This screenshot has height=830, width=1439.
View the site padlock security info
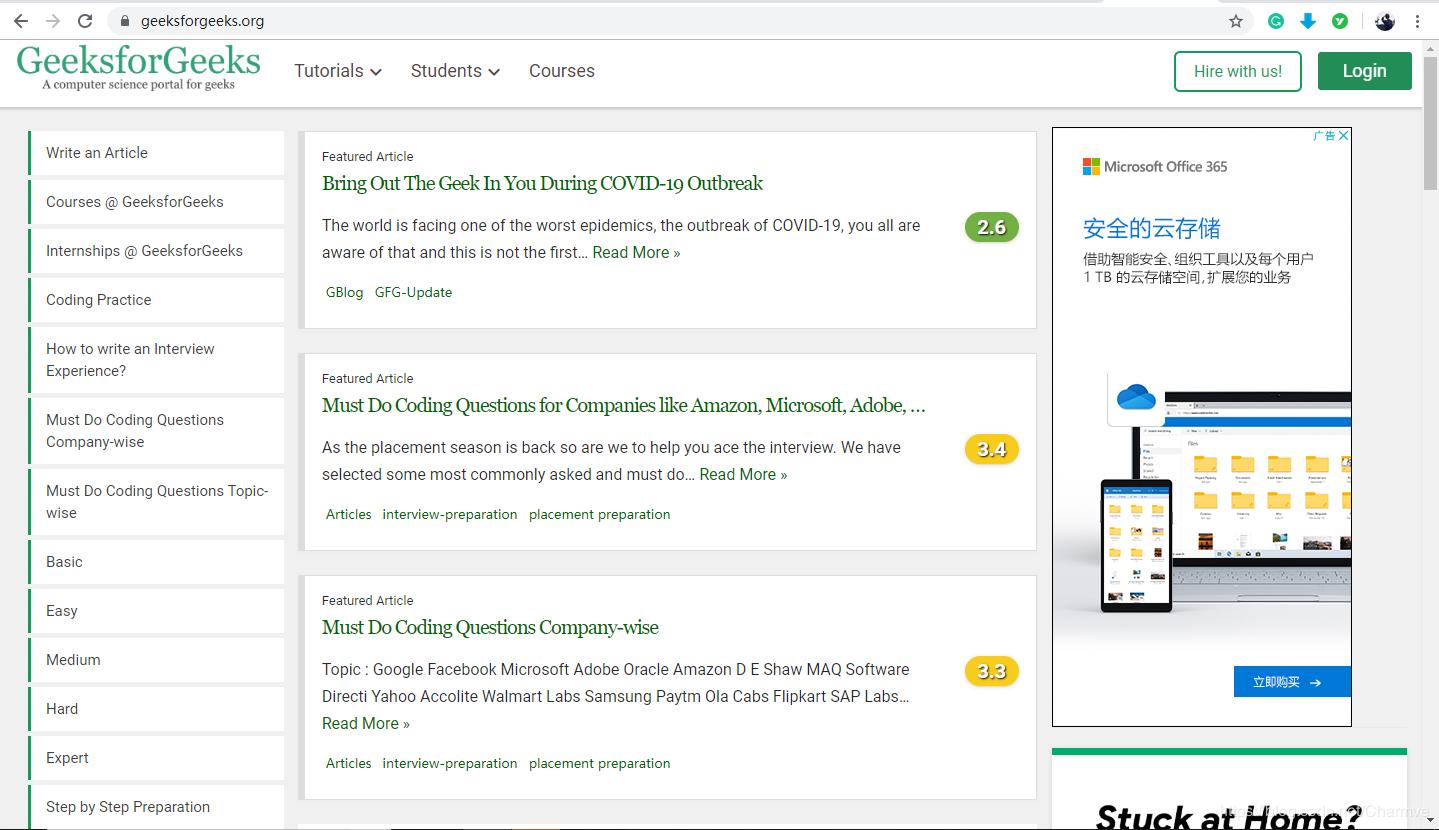125,21
